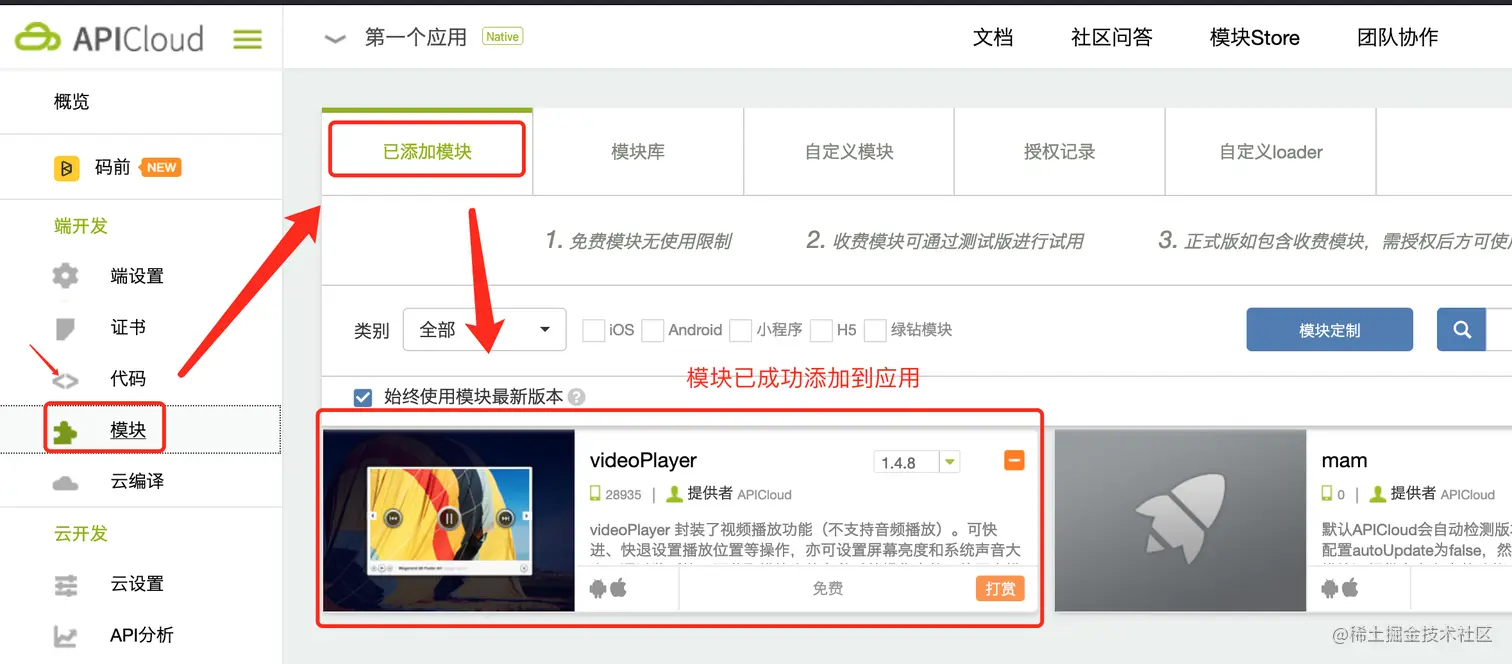Remove videoPlayer with the orange minus button
The height and width of the screenshot is (664, 1512).
pos(1014,460)
